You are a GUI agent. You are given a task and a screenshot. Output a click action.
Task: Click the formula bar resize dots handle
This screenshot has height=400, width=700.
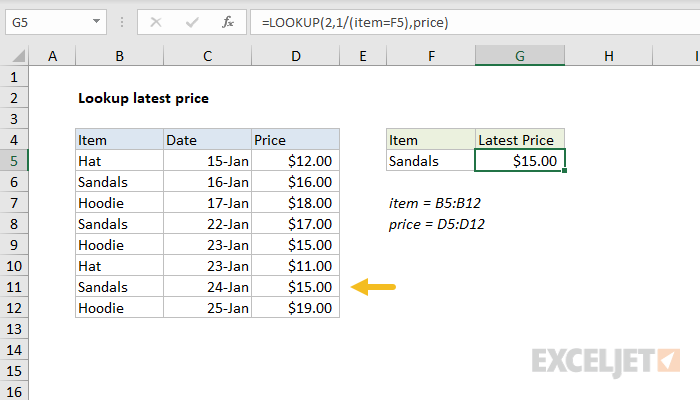(122, 22)
